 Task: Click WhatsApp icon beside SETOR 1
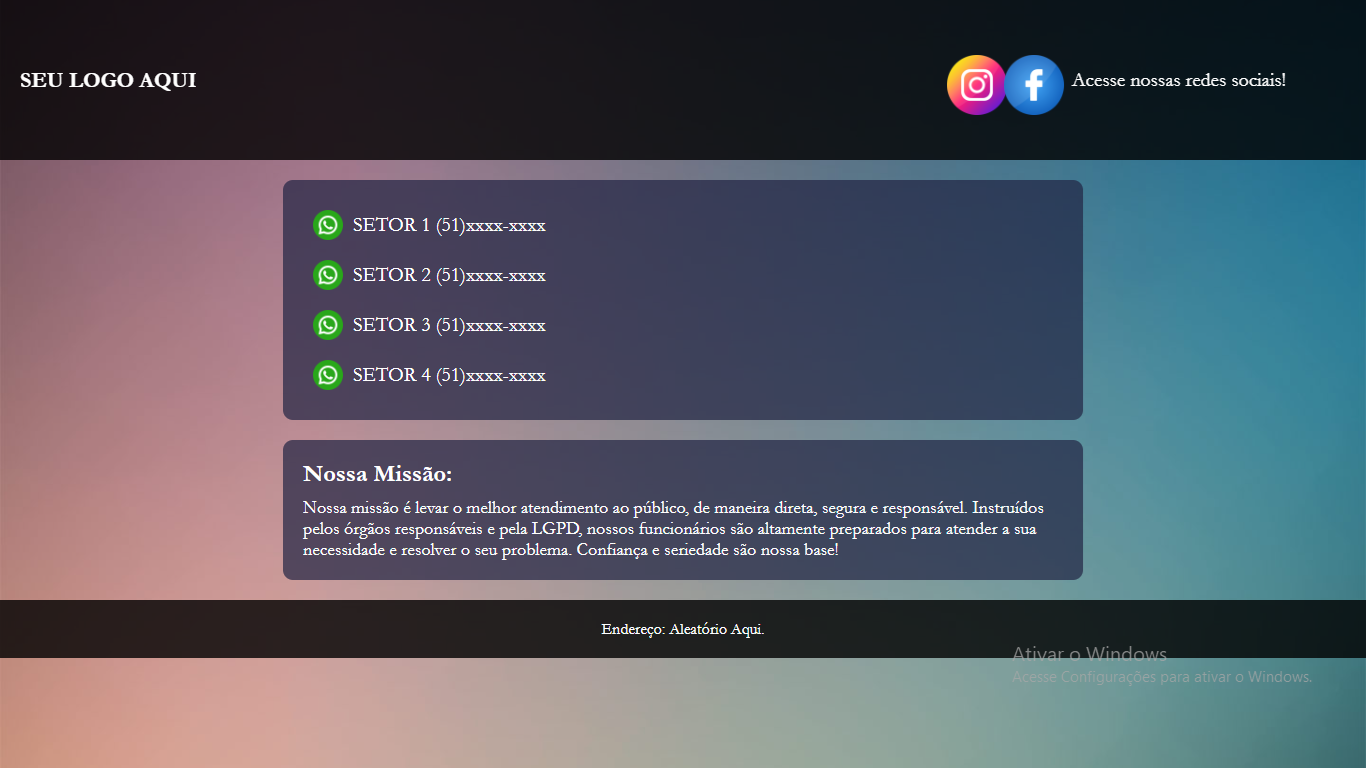coord(328,225)
